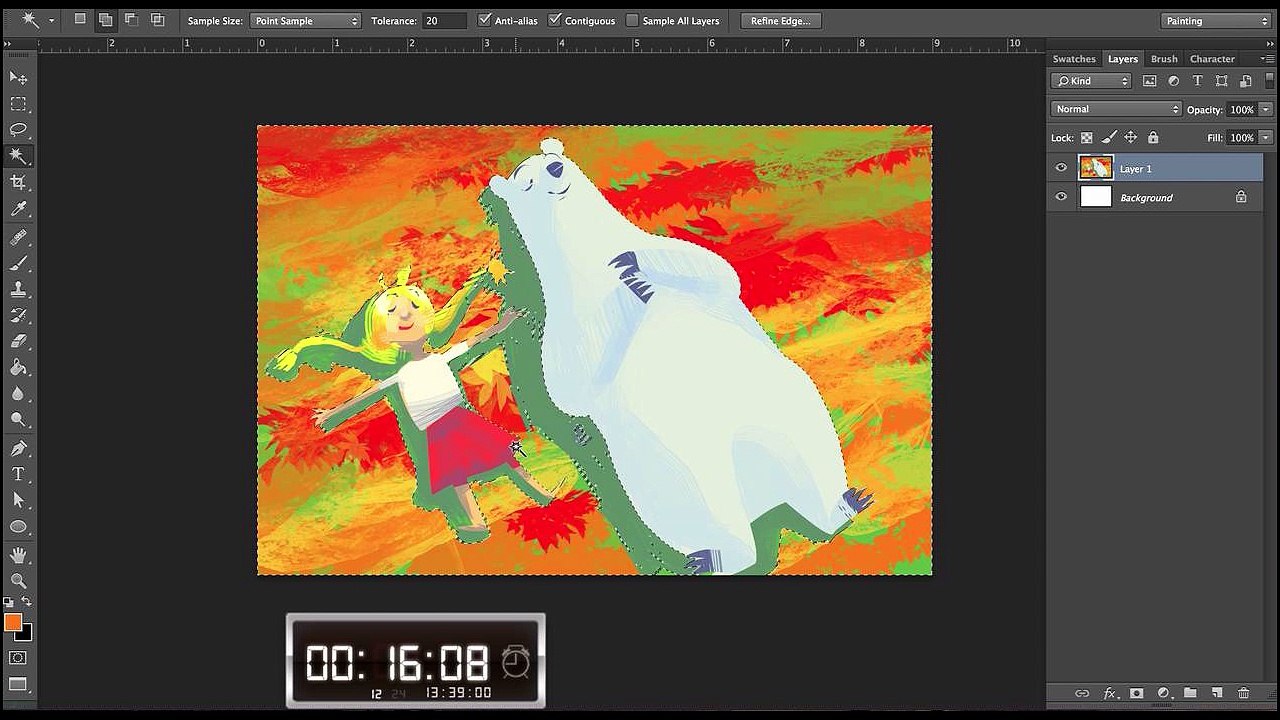The height and width of the screenshot is (720, 1280).
Task: Open the Layers panel options menu
Action: 1267,59
